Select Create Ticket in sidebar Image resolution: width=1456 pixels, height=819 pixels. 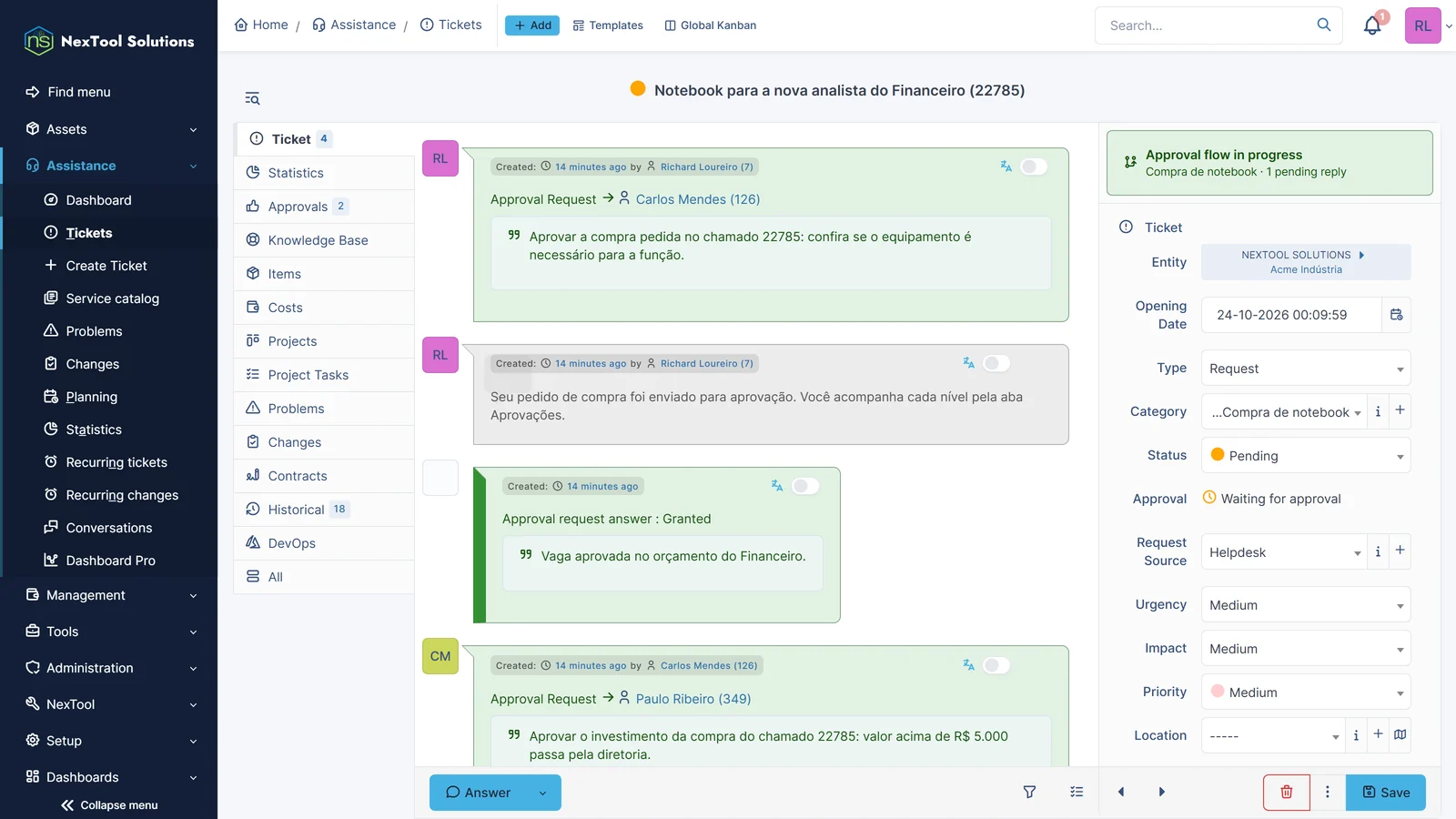[x=106, y=266]
